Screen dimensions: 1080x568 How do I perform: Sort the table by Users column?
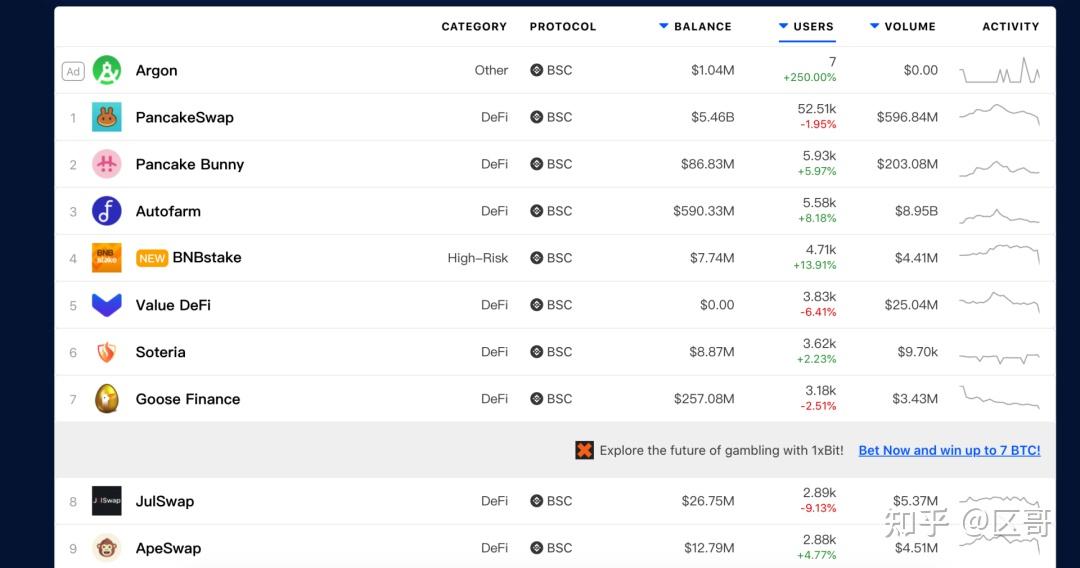(812, 27)
